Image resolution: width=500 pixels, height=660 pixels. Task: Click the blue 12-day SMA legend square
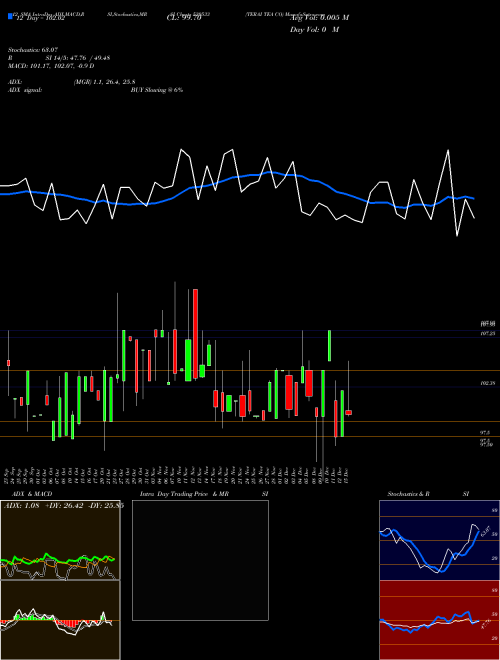pyautogui.click(x=10, y=16)
